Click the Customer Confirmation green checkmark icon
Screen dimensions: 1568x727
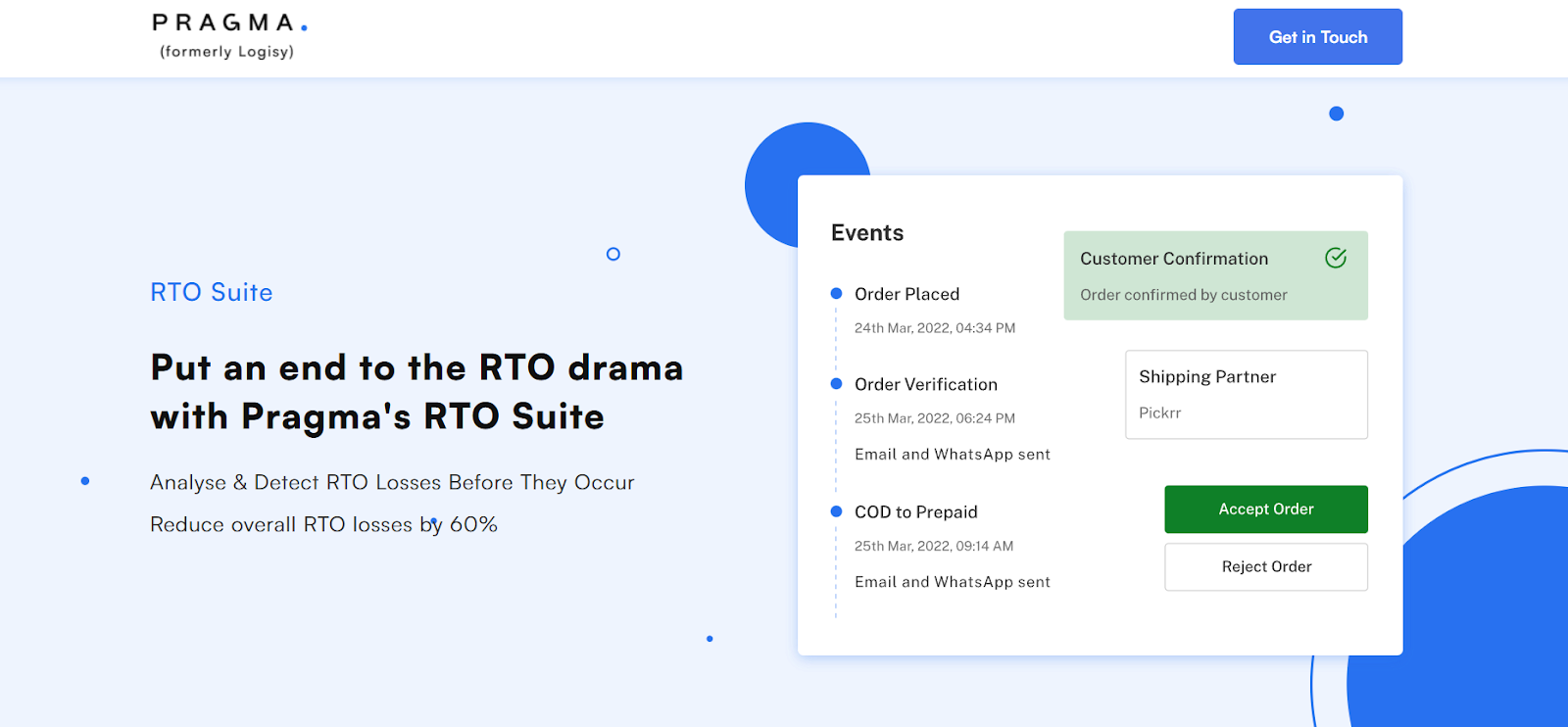click(1336, 258)
